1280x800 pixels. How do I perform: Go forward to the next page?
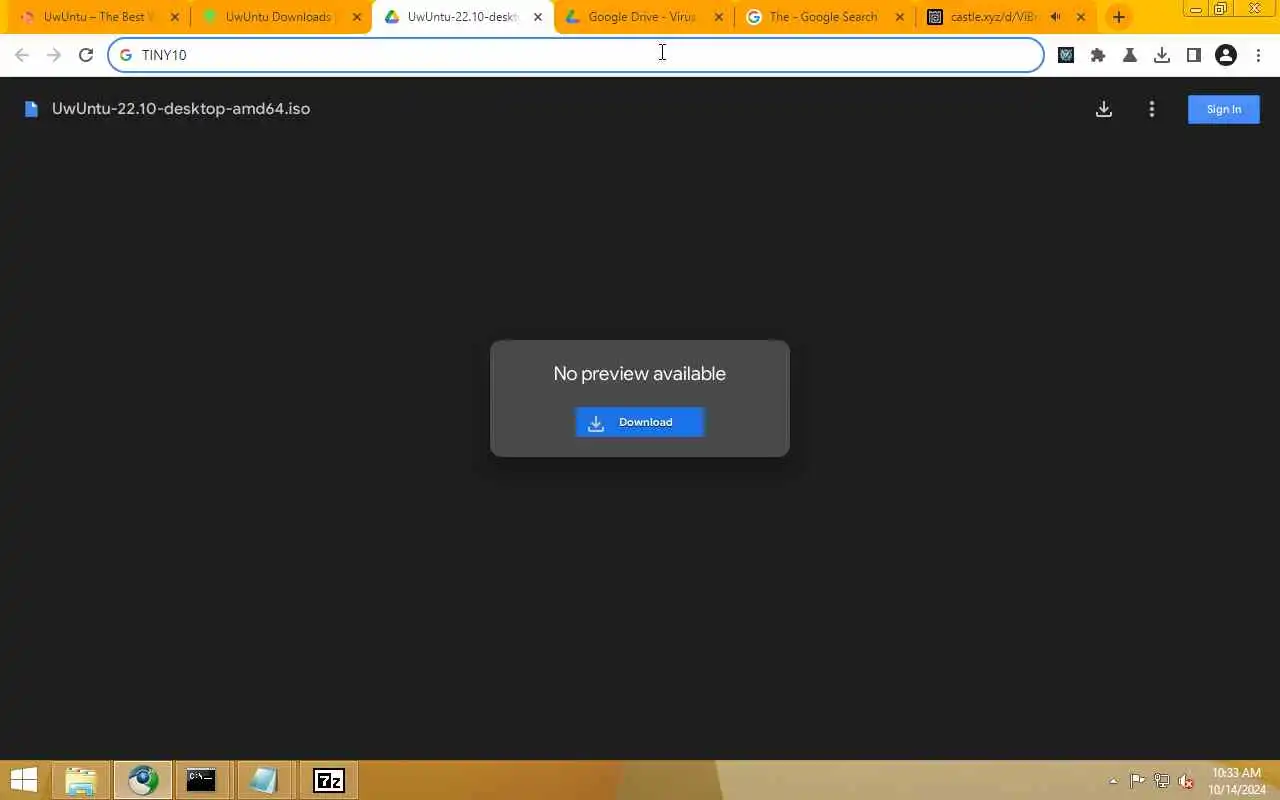click(54, 55)
